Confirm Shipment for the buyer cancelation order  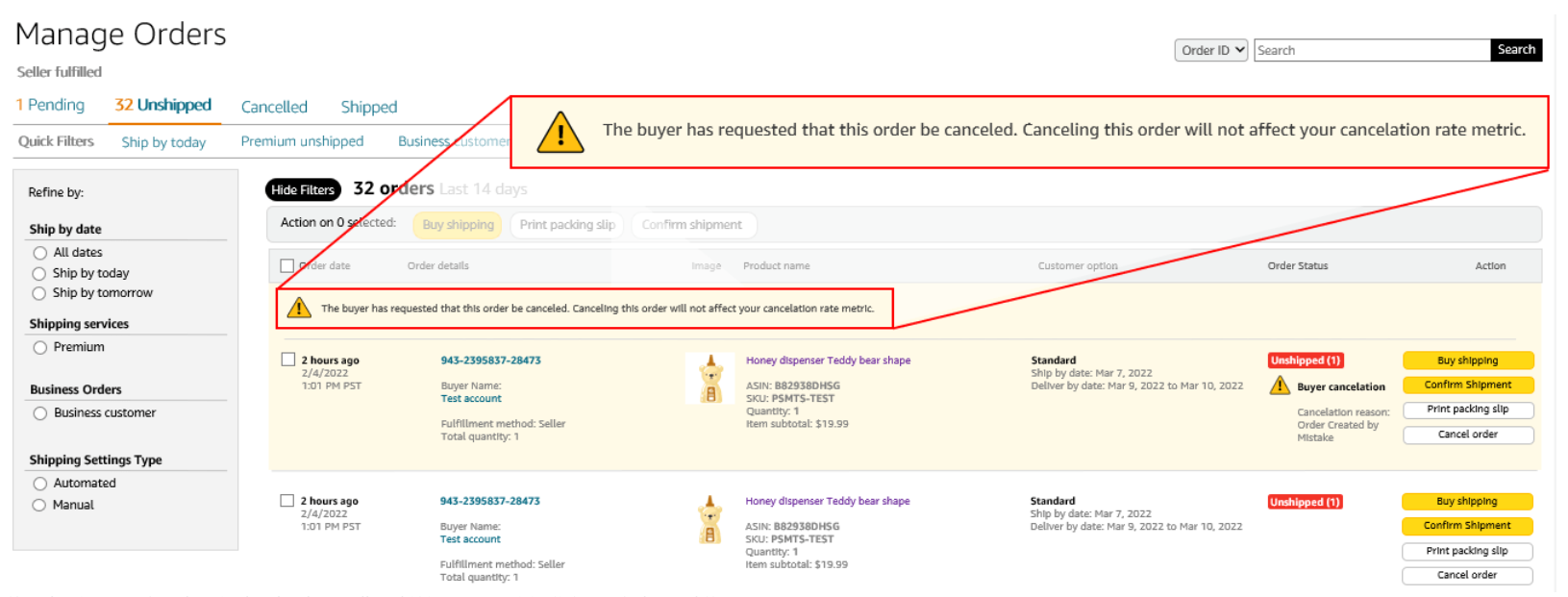pyautogui.click(x=1468, y=385)
